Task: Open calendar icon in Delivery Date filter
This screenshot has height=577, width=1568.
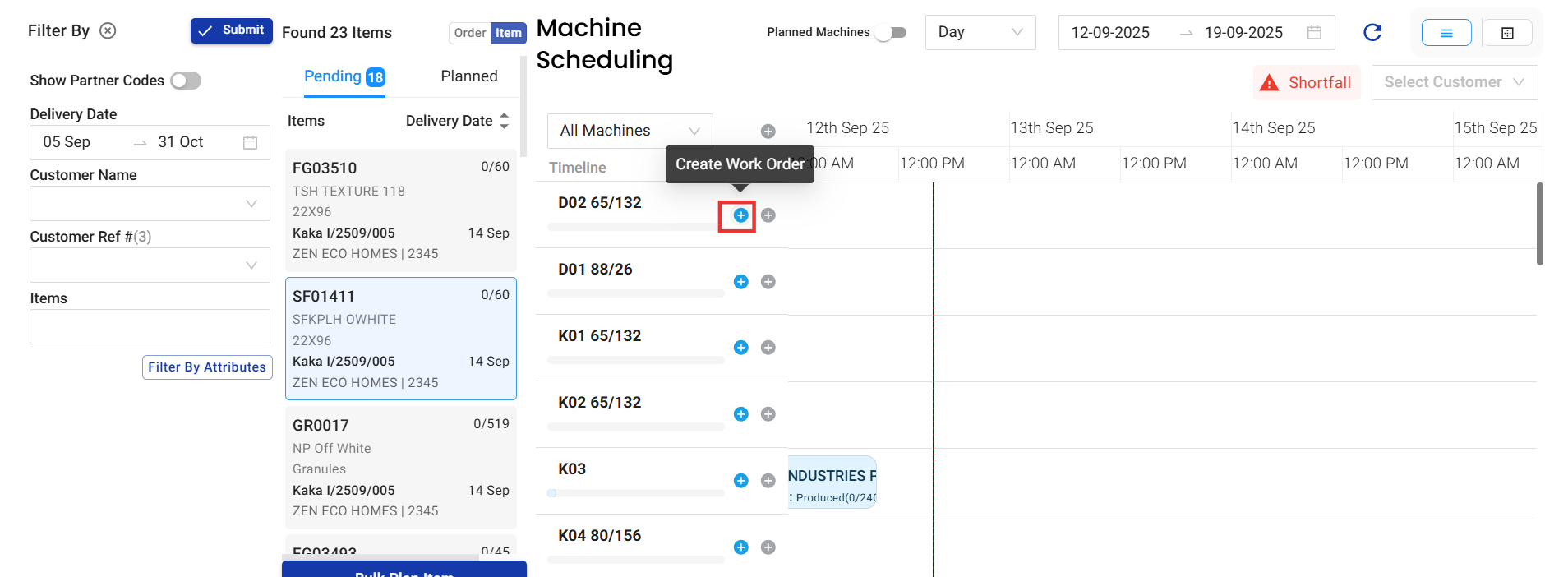Action: click(x=251, y=142)
